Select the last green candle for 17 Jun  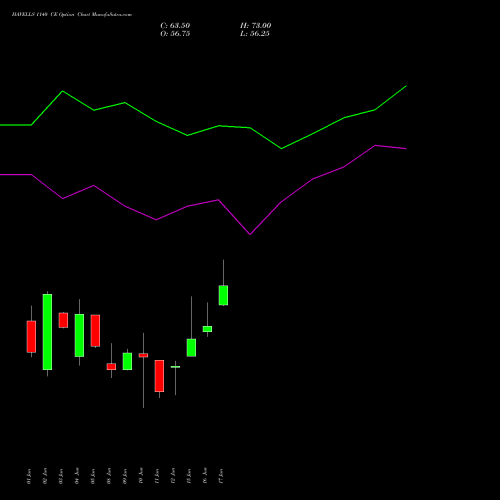point(223,295)
